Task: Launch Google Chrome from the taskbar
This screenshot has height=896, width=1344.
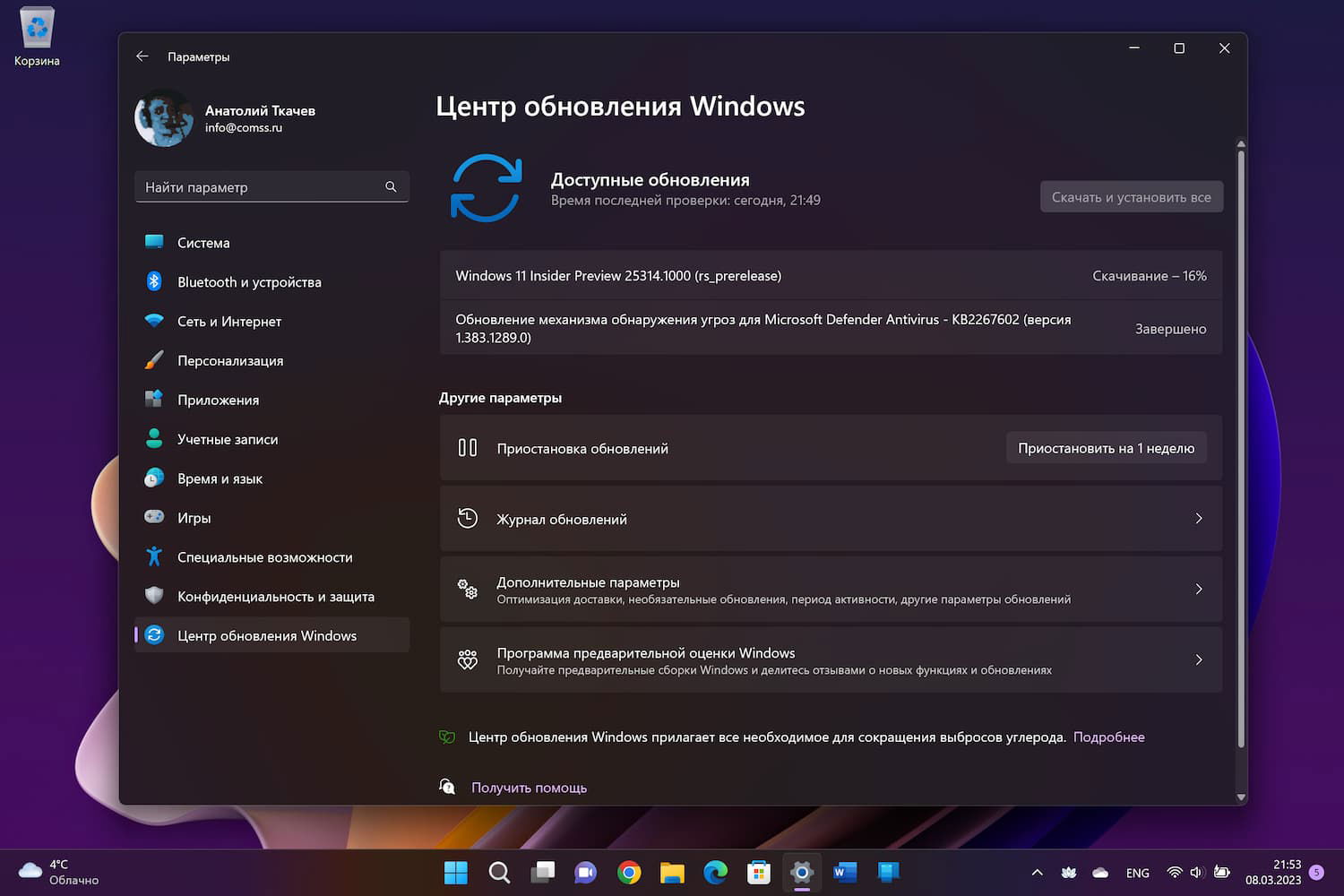Action: point(629,872)
